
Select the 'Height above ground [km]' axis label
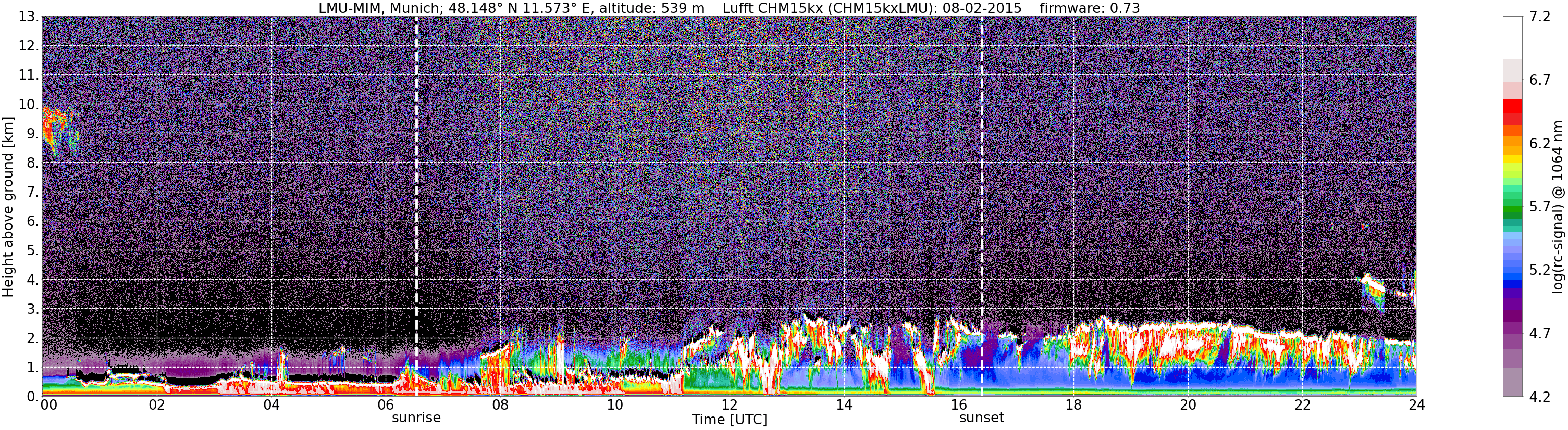click(8, 207)
